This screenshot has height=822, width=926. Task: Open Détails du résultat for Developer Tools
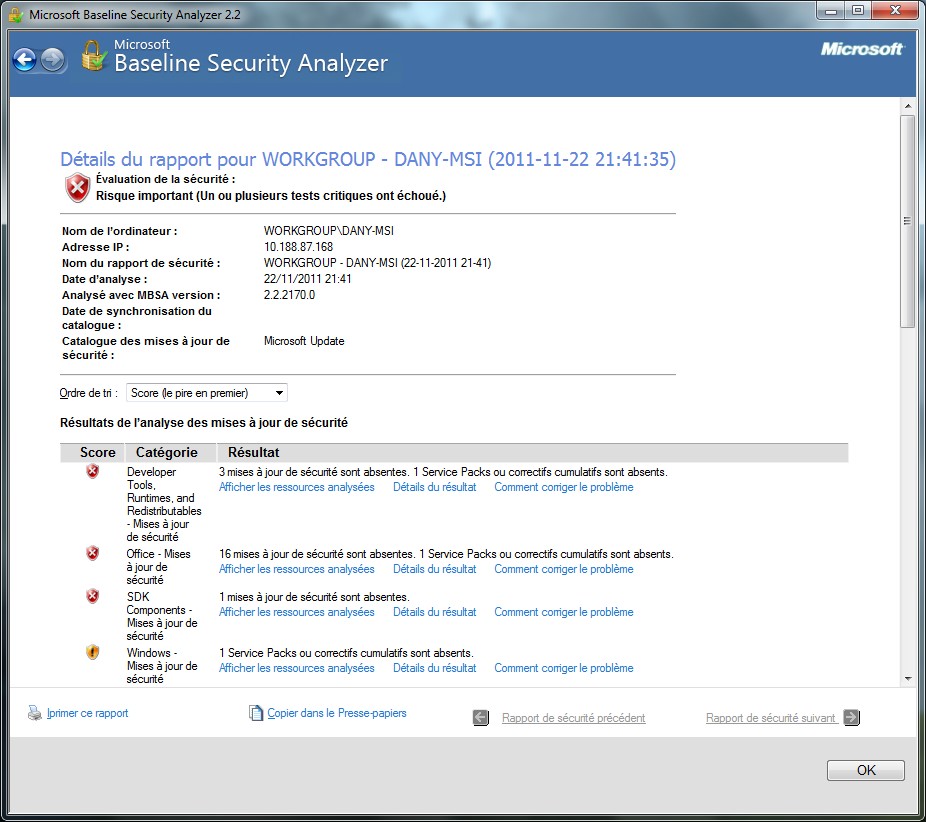pyautogui.click(x=435, y=487)
